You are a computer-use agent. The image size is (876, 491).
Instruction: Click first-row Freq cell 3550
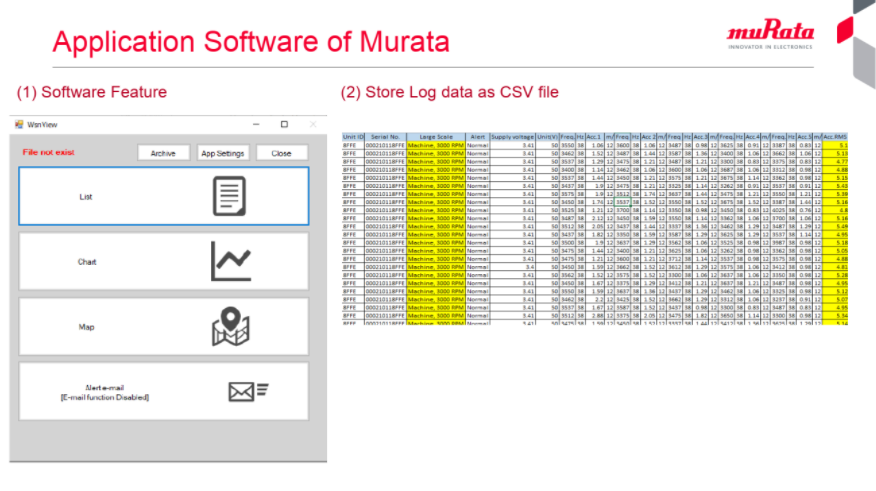tap(568, 145)
